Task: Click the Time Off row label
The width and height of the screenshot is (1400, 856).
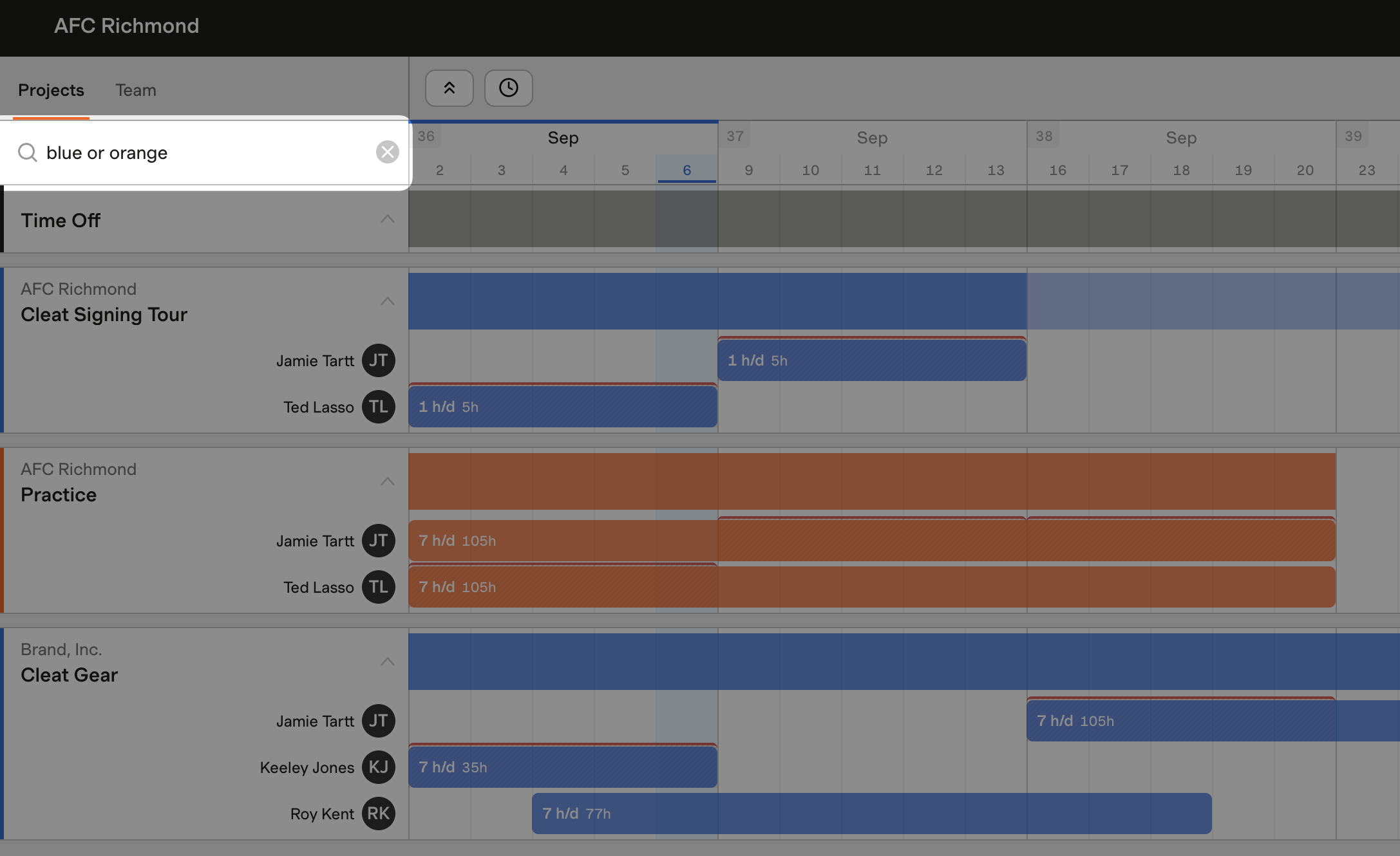Action: point(61,221)
